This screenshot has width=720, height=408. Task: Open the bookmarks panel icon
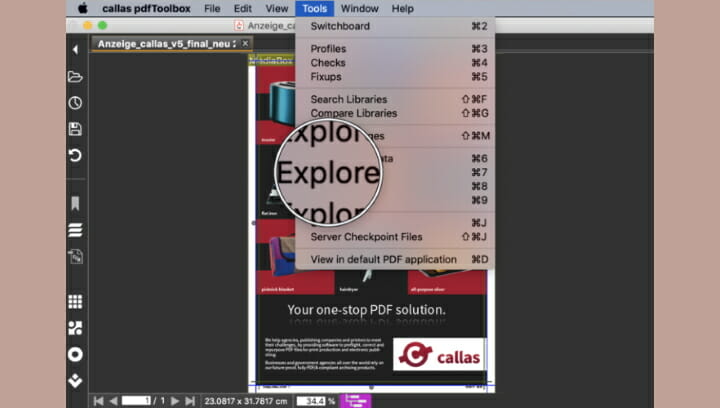75,203
